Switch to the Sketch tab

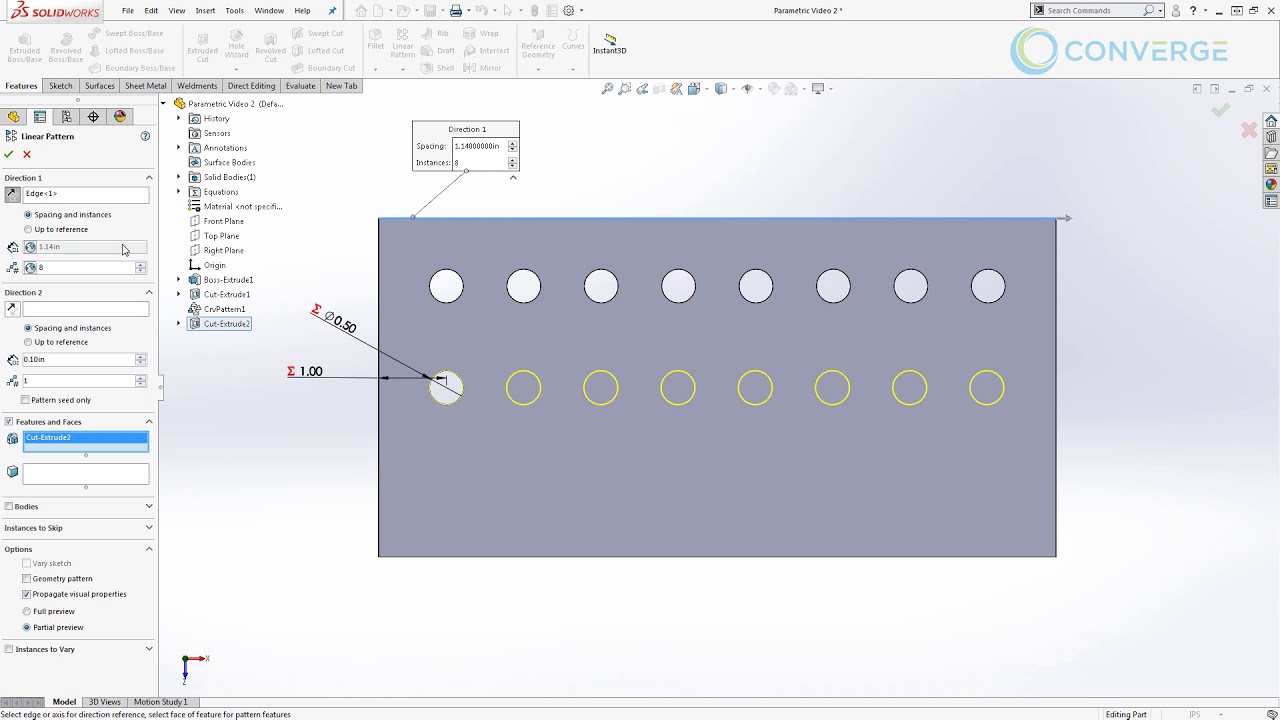coord(61,86)
